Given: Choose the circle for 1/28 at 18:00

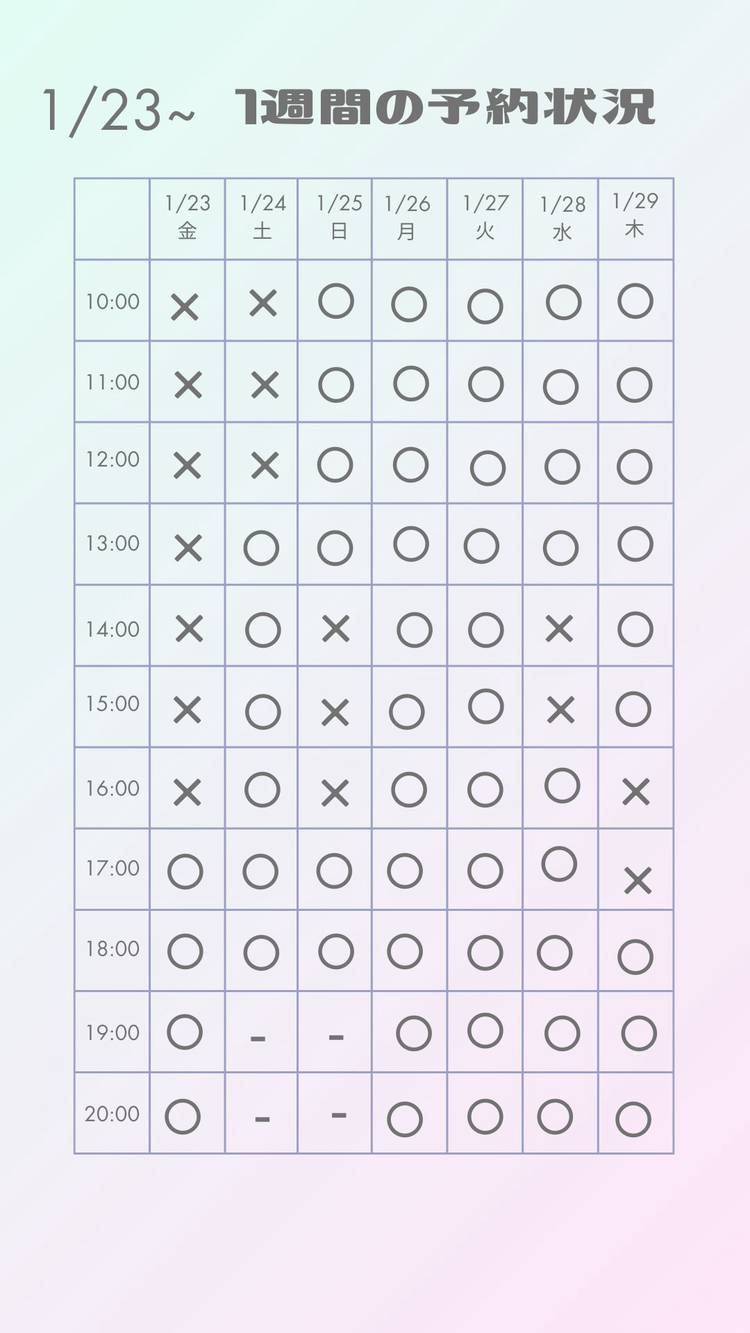Looking at the screenshot, I should tap(555, 953).
